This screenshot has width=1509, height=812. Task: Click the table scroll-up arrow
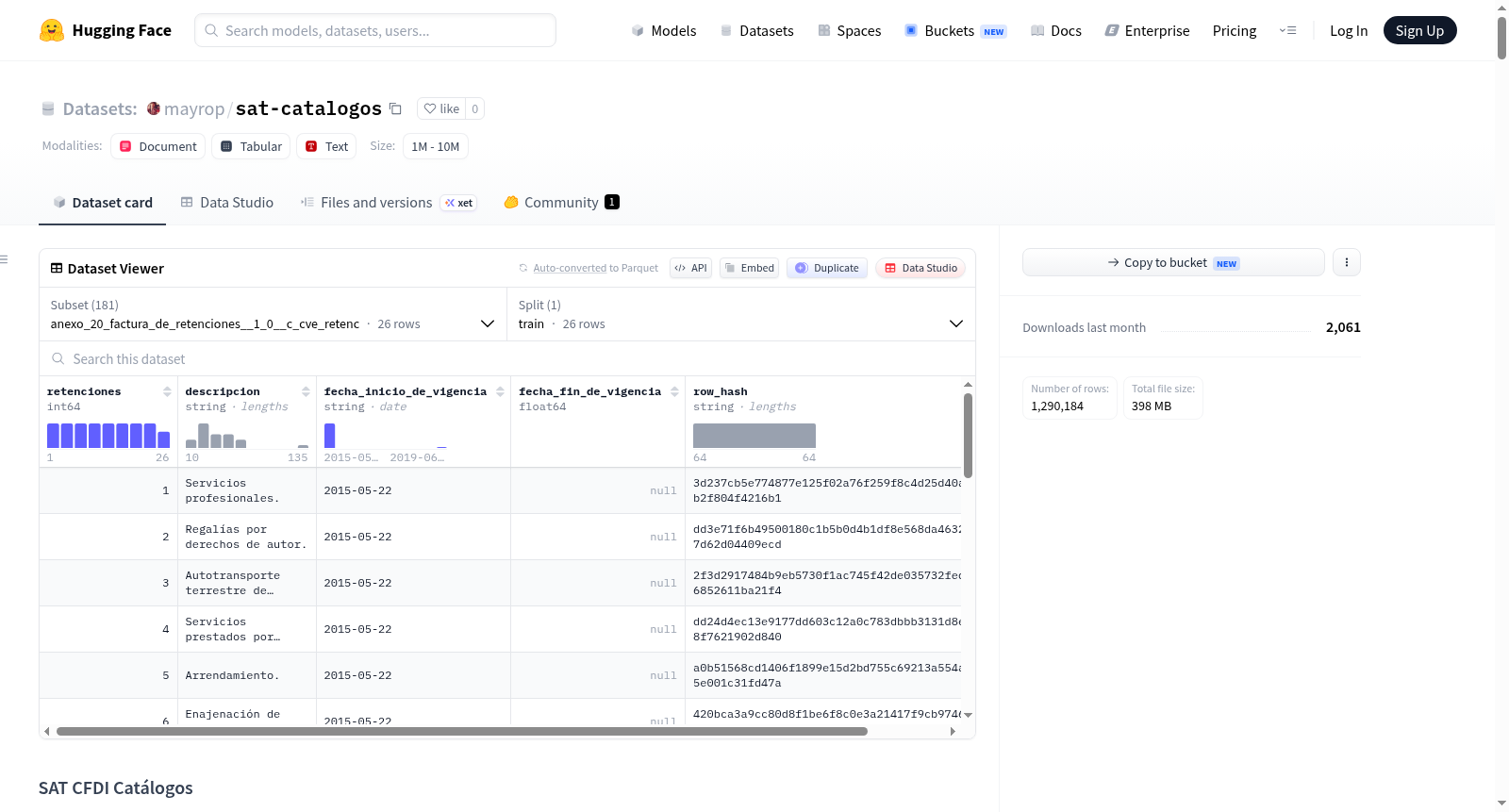coord(968,385)
